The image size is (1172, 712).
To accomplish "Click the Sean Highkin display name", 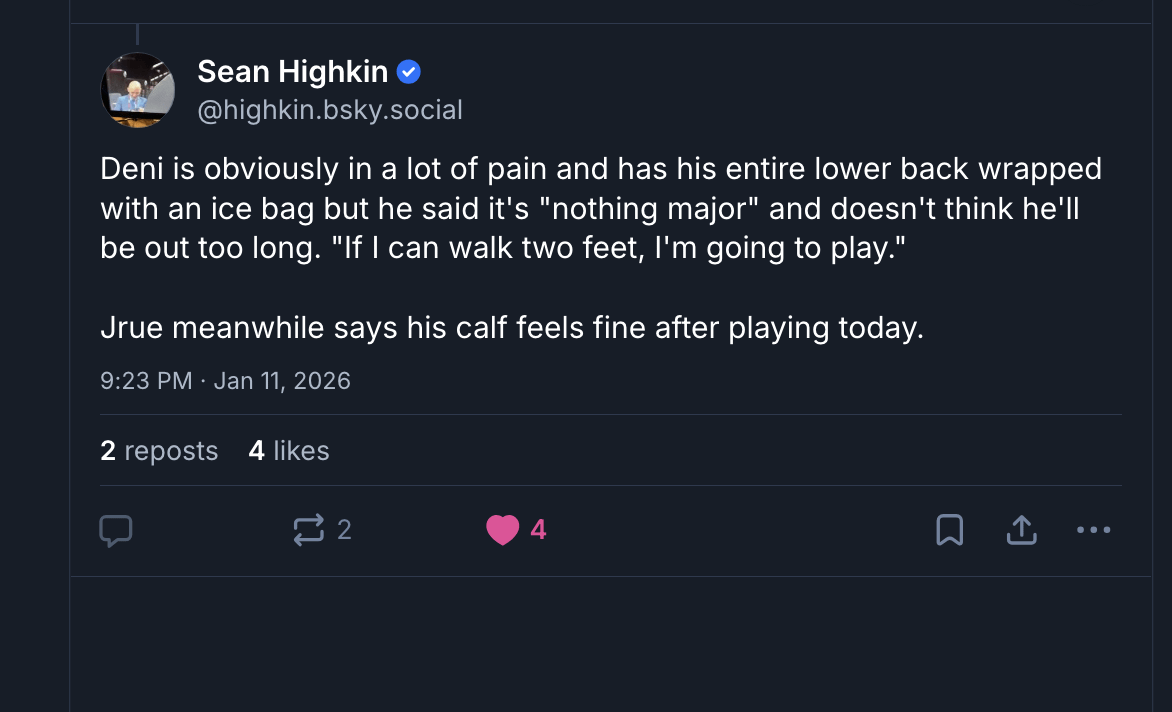I will 293,71.
